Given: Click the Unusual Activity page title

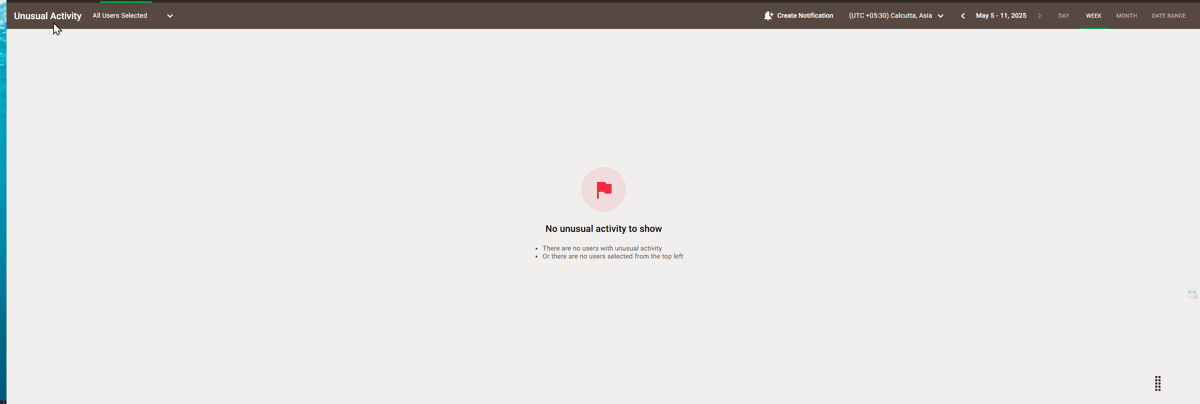Looking at the screenshot, I should tap(48, 16).
